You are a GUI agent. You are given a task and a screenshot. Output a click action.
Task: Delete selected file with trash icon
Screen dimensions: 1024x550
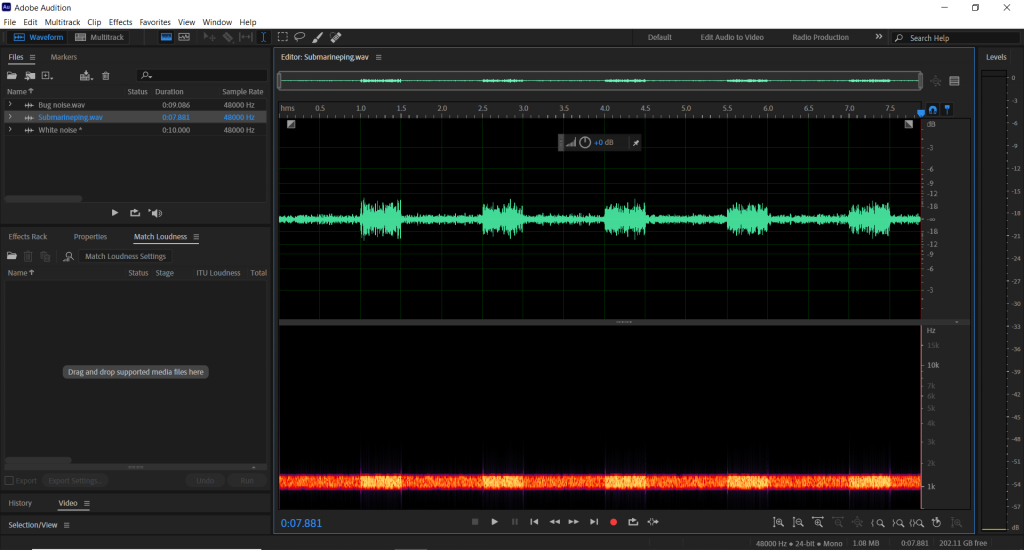106,75
